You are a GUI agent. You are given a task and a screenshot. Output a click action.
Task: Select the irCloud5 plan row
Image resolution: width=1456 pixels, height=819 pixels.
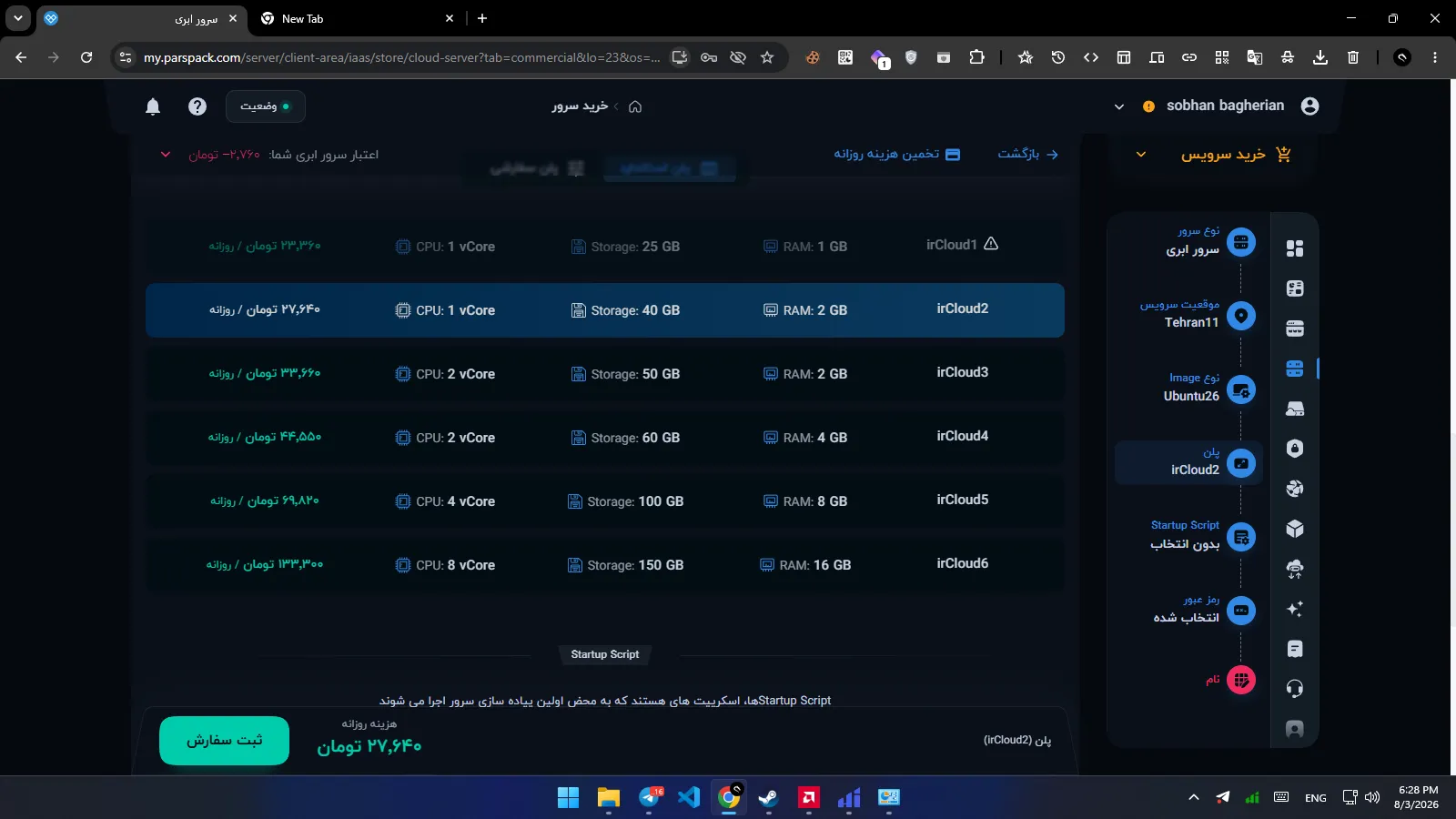[x=605, y=501]
